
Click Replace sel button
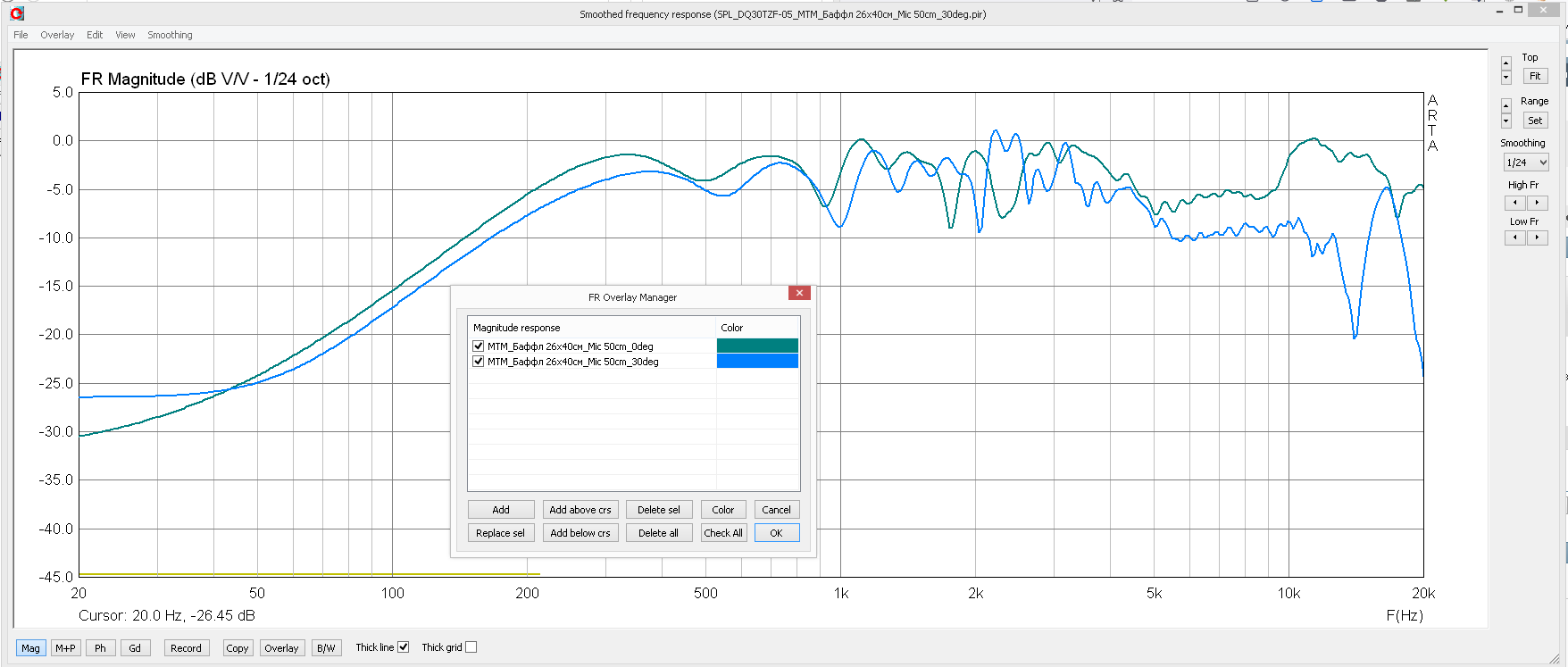(x=501, y=533)
